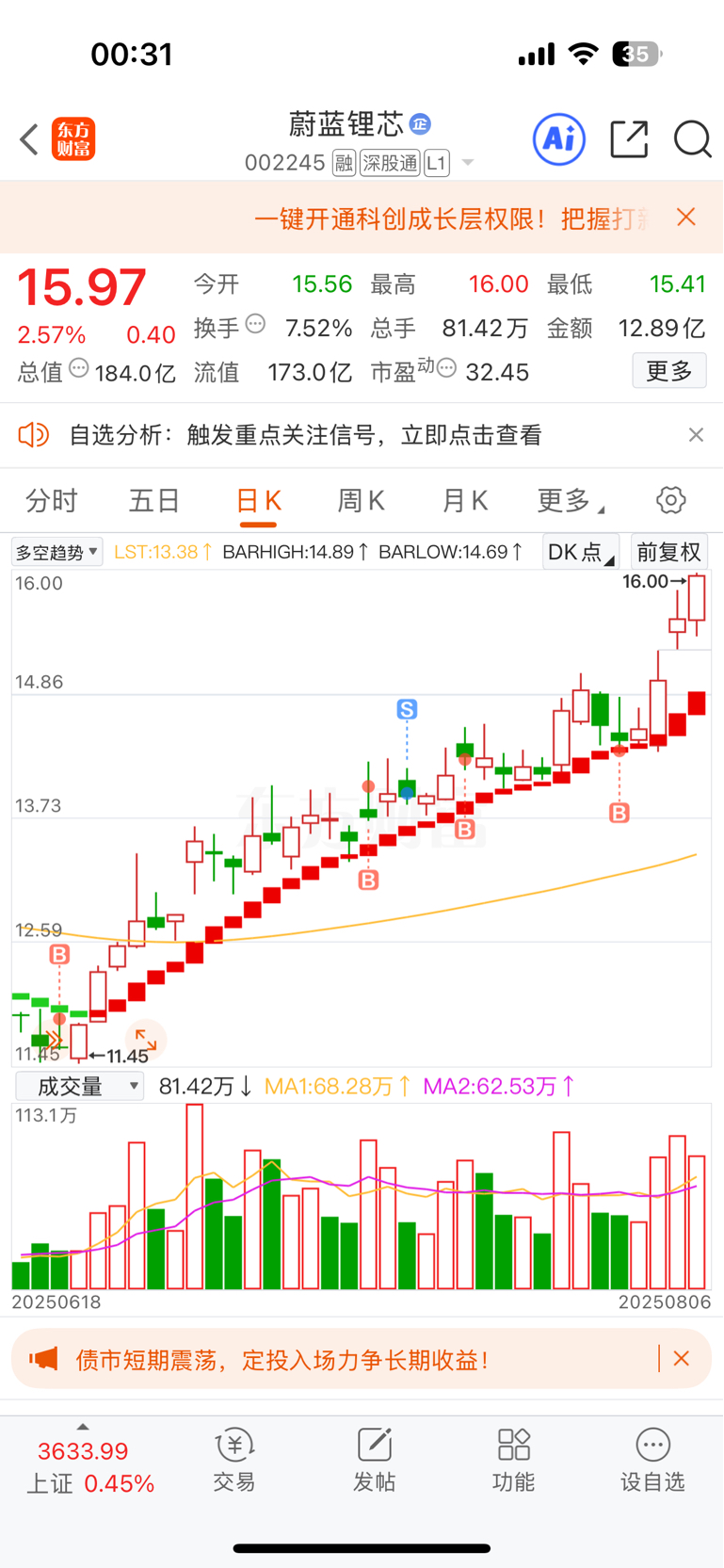Tap 设自选 to add to watchlist
This screenshot has width=724, height=1568.
[652, 1461]
